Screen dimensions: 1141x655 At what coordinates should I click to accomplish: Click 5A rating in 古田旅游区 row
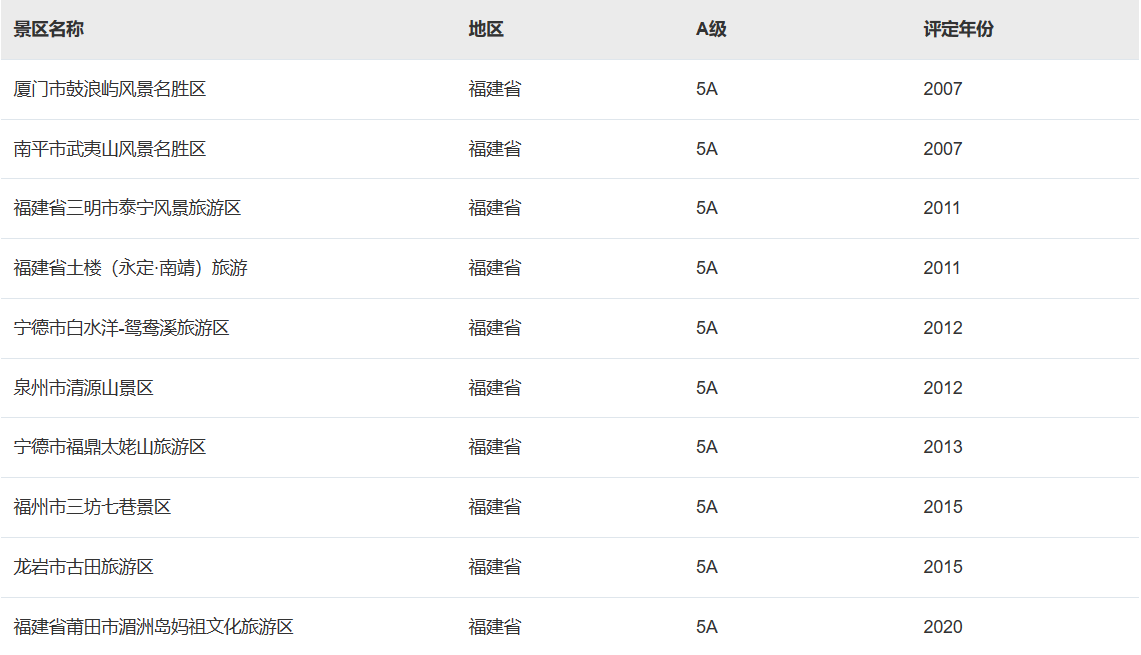point(706,567)
